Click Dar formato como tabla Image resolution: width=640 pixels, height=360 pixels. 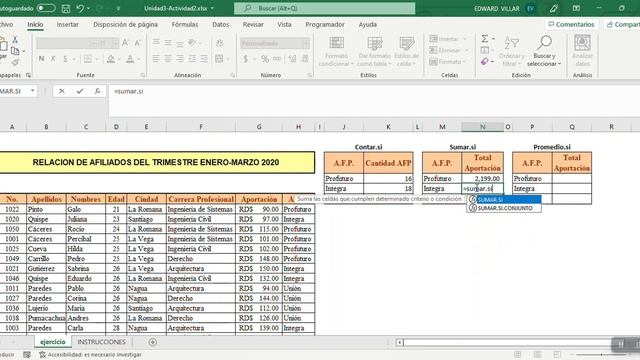point(374,51)
